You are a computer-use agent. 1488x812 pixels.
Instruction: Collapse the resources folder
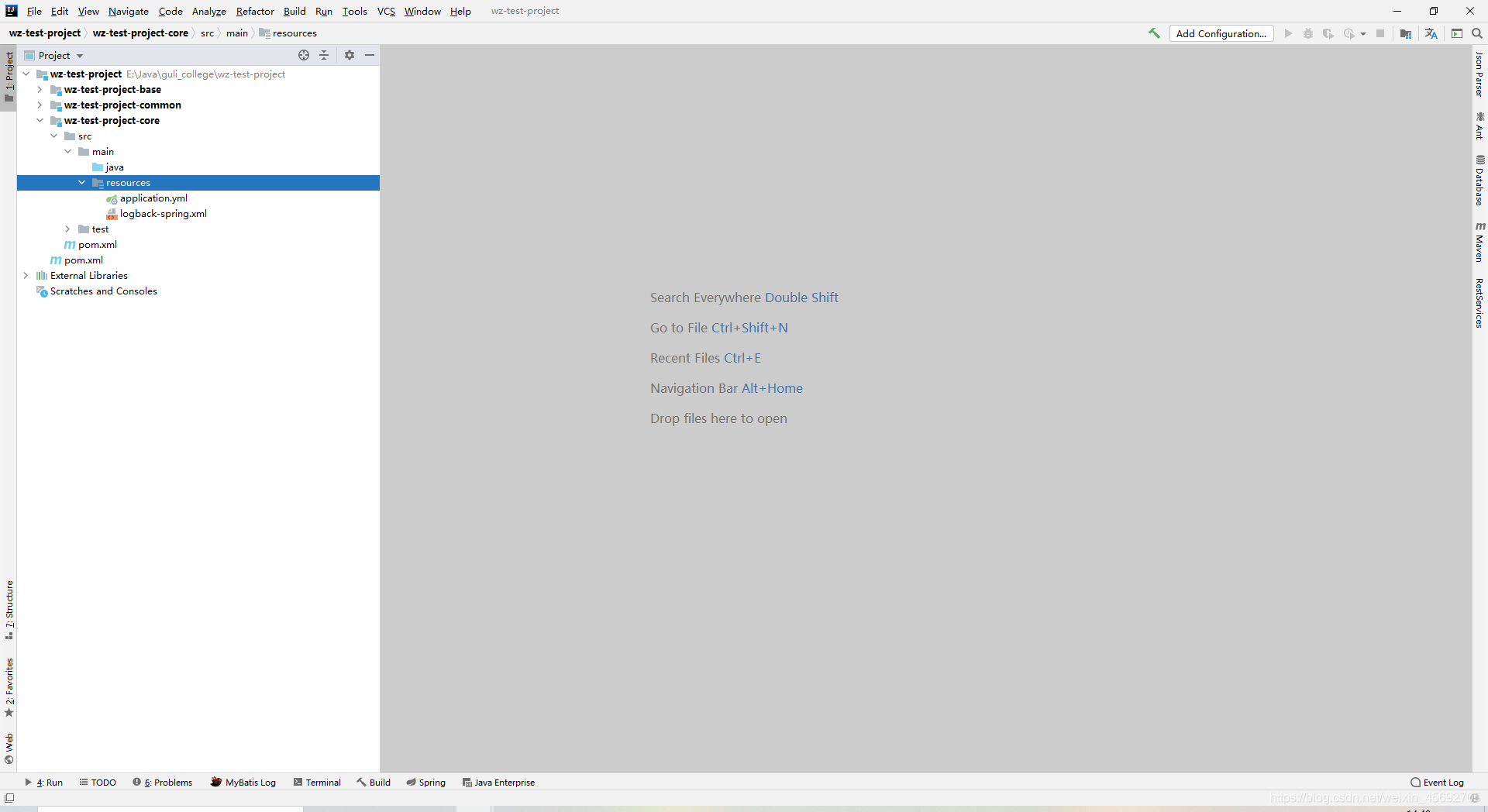(81, 183)
